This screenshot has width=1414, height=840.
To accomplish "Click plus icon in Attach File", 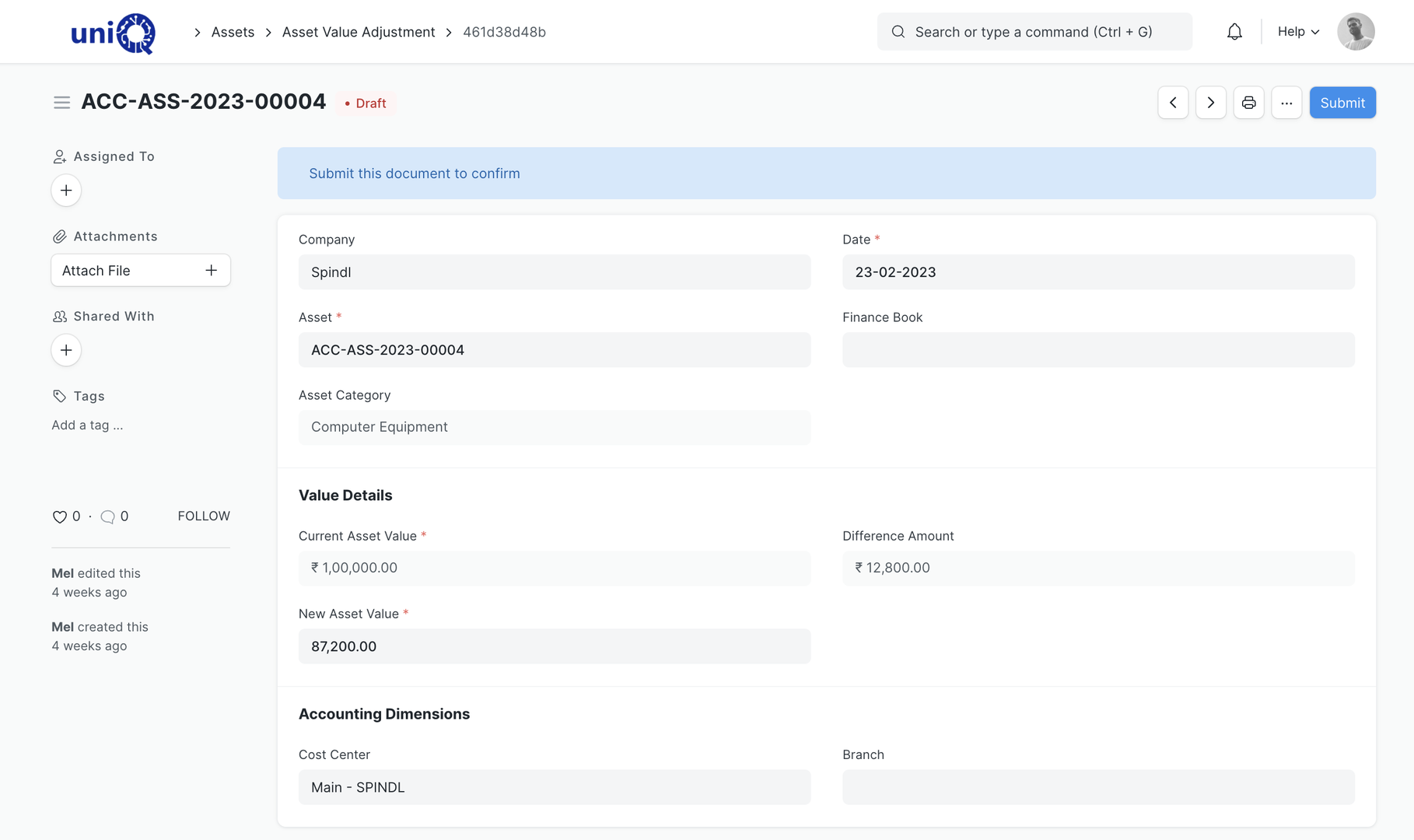I will point(211,270).
